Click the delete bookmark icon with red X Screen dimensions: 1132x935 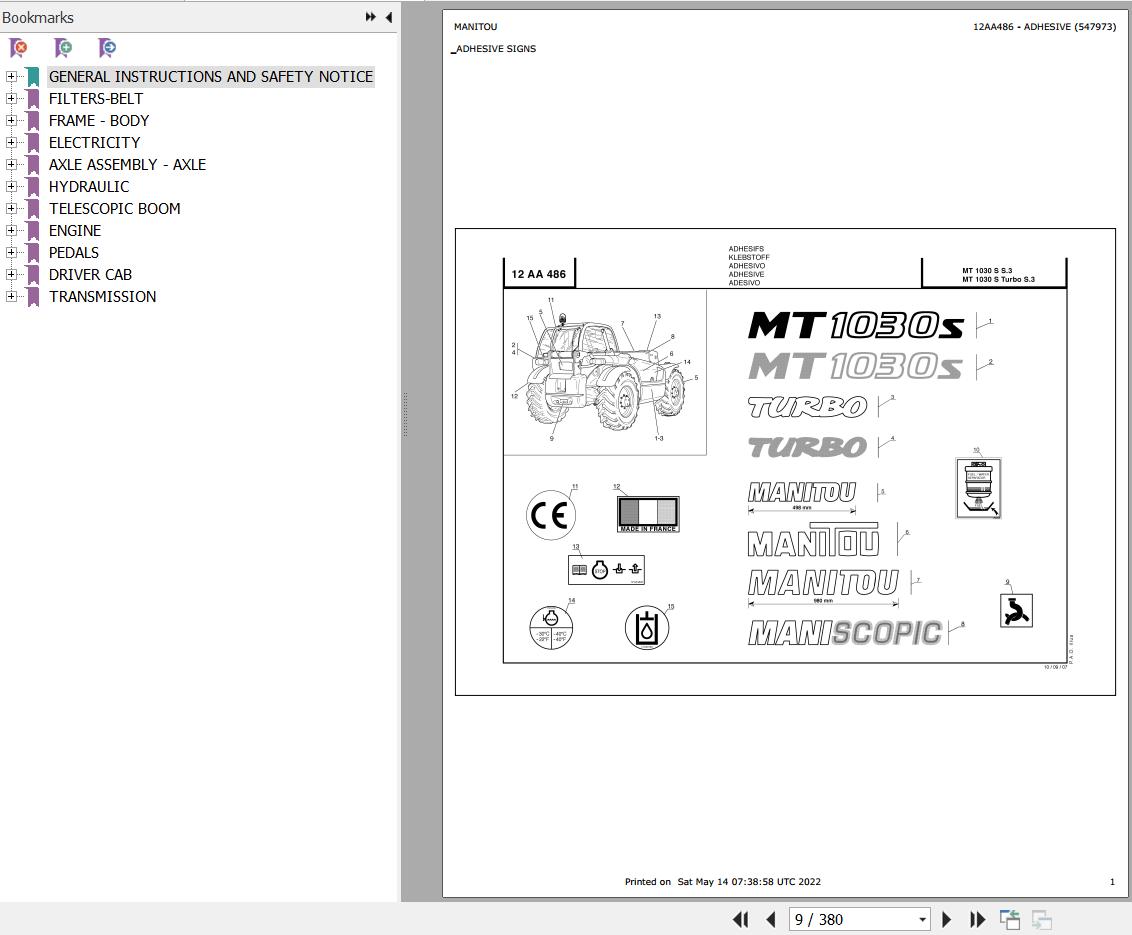point(19,48)
